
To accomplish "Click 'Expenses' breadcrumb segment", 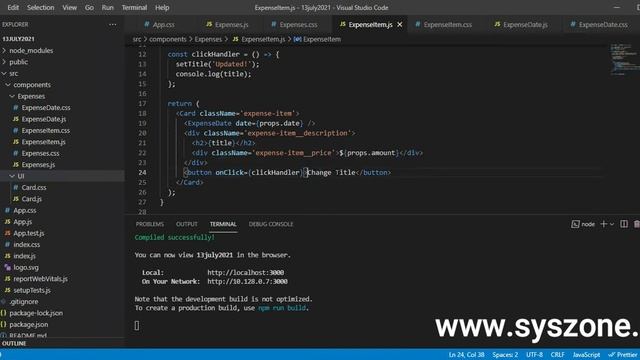I will coord(208,39).
